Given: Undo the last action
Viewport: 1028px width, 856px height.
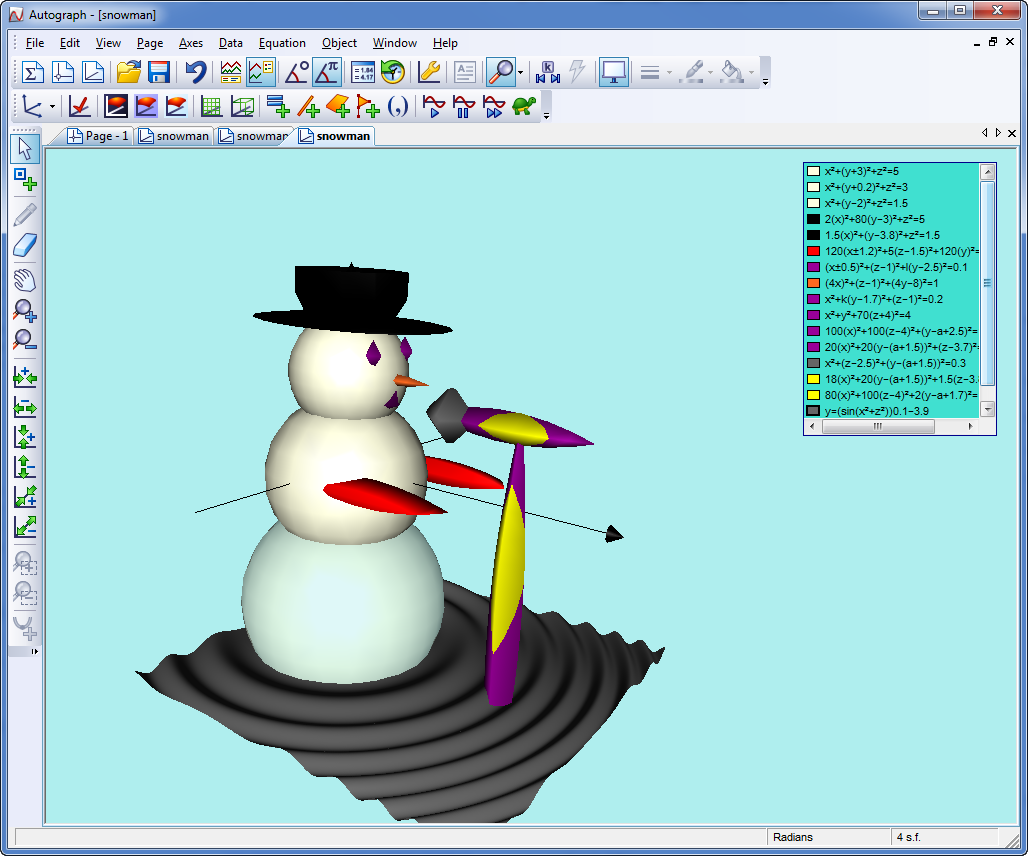Looking at the screenshot, I should pyautogui.click(x=195, y=72).
